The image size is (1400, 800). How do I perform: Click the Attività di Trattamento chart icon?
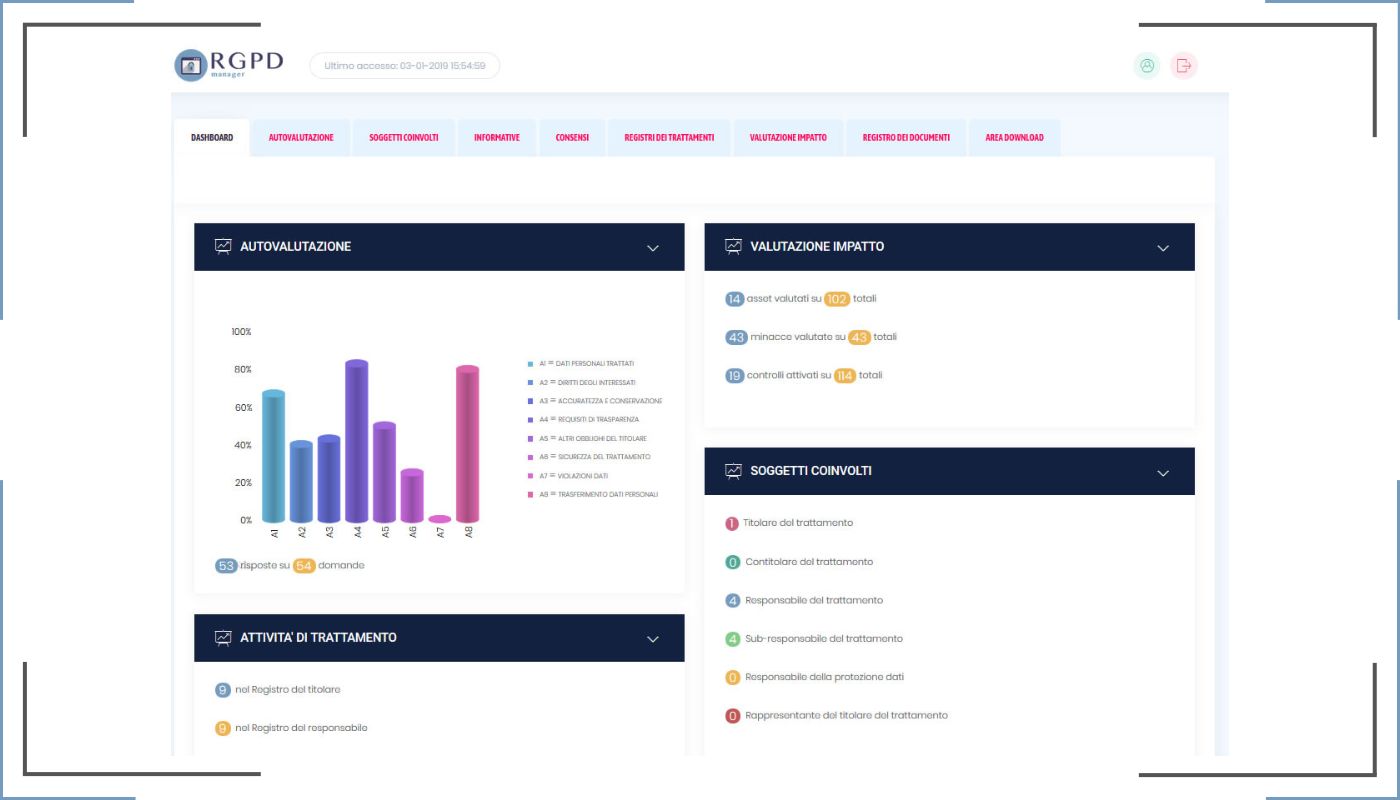point(223,637)
